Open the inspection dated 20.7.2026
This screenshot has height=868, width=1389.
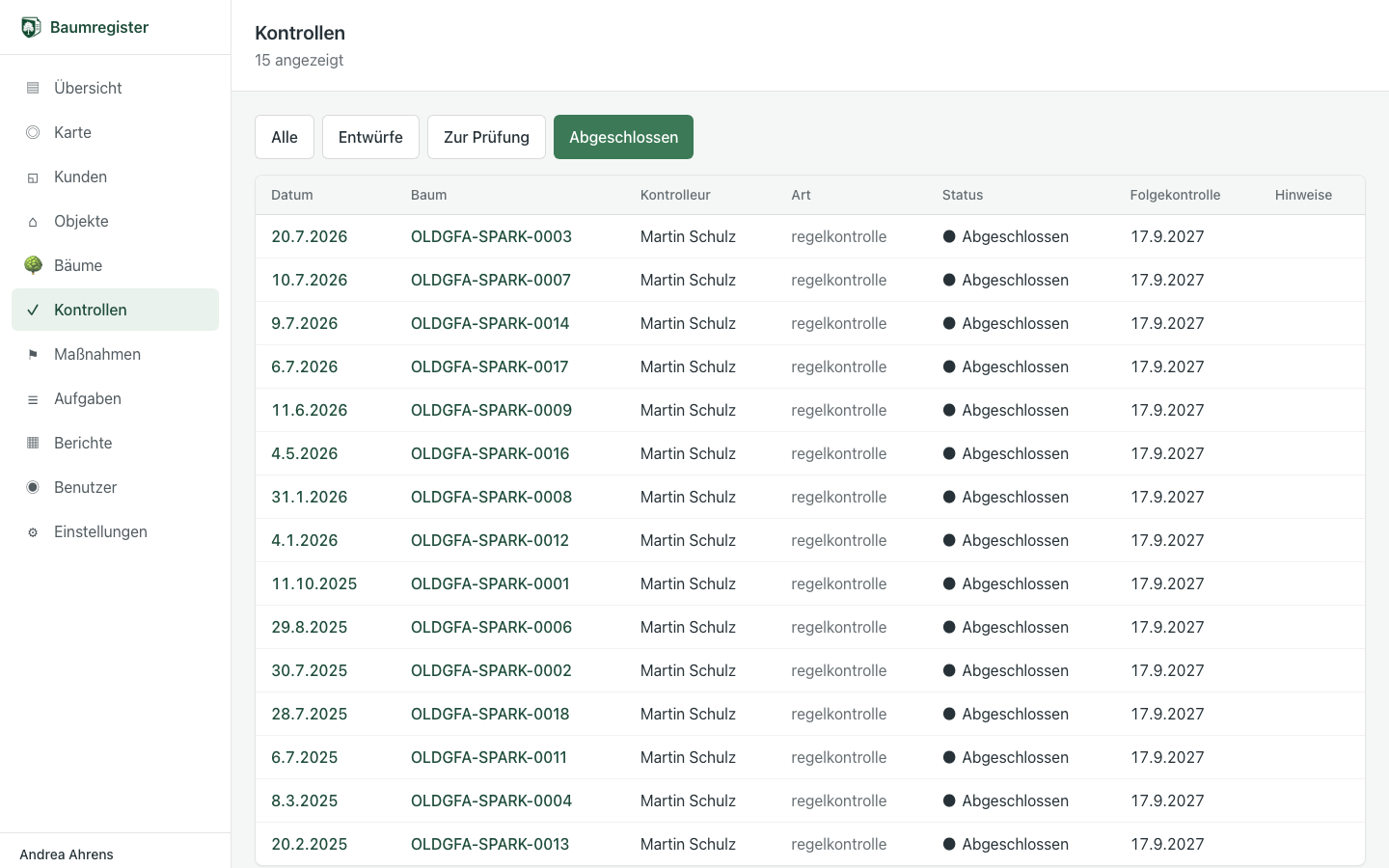click(309, 236)
